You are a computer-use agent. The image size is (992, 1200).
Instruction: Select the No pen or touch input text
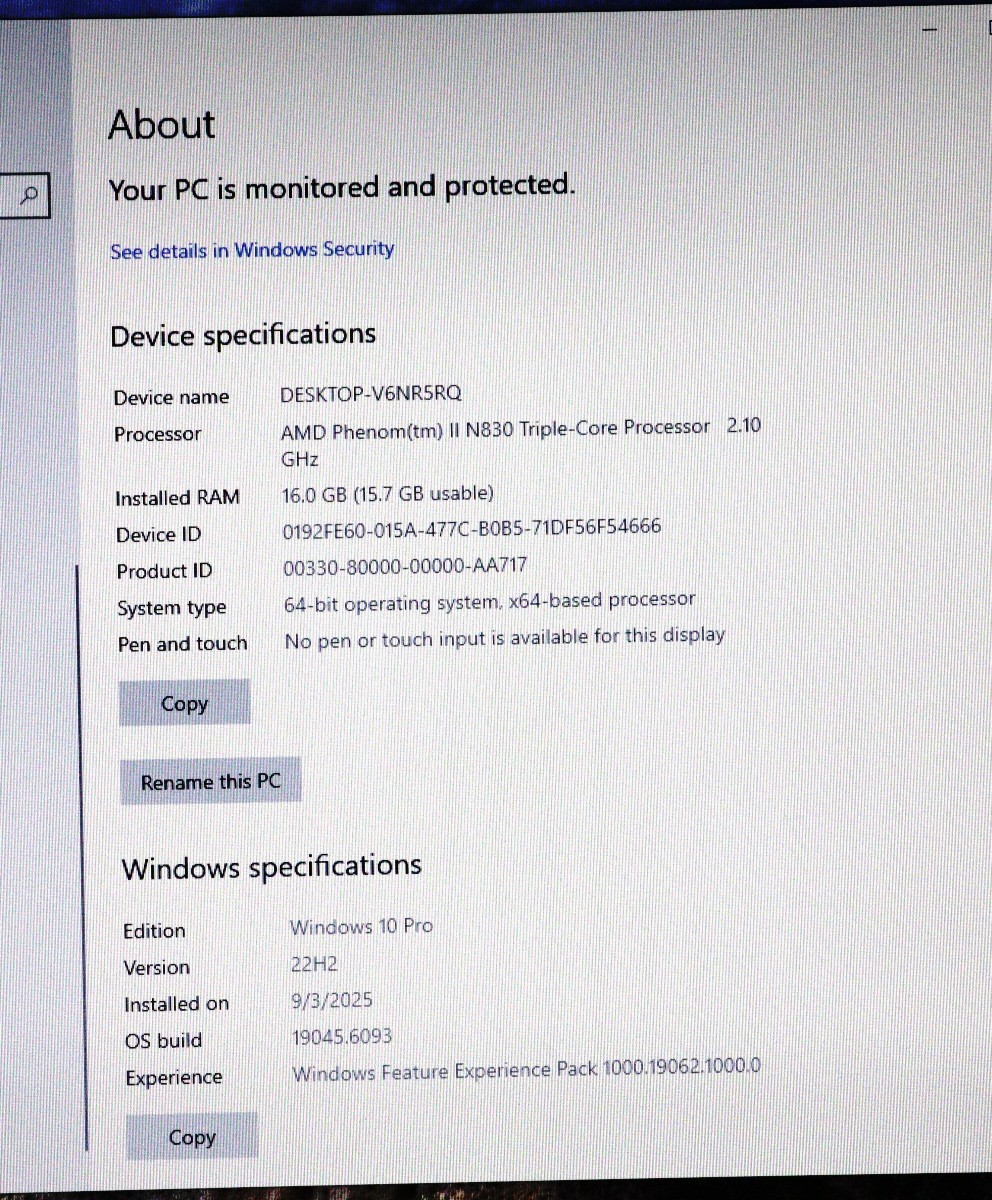(x=505, y=637)
